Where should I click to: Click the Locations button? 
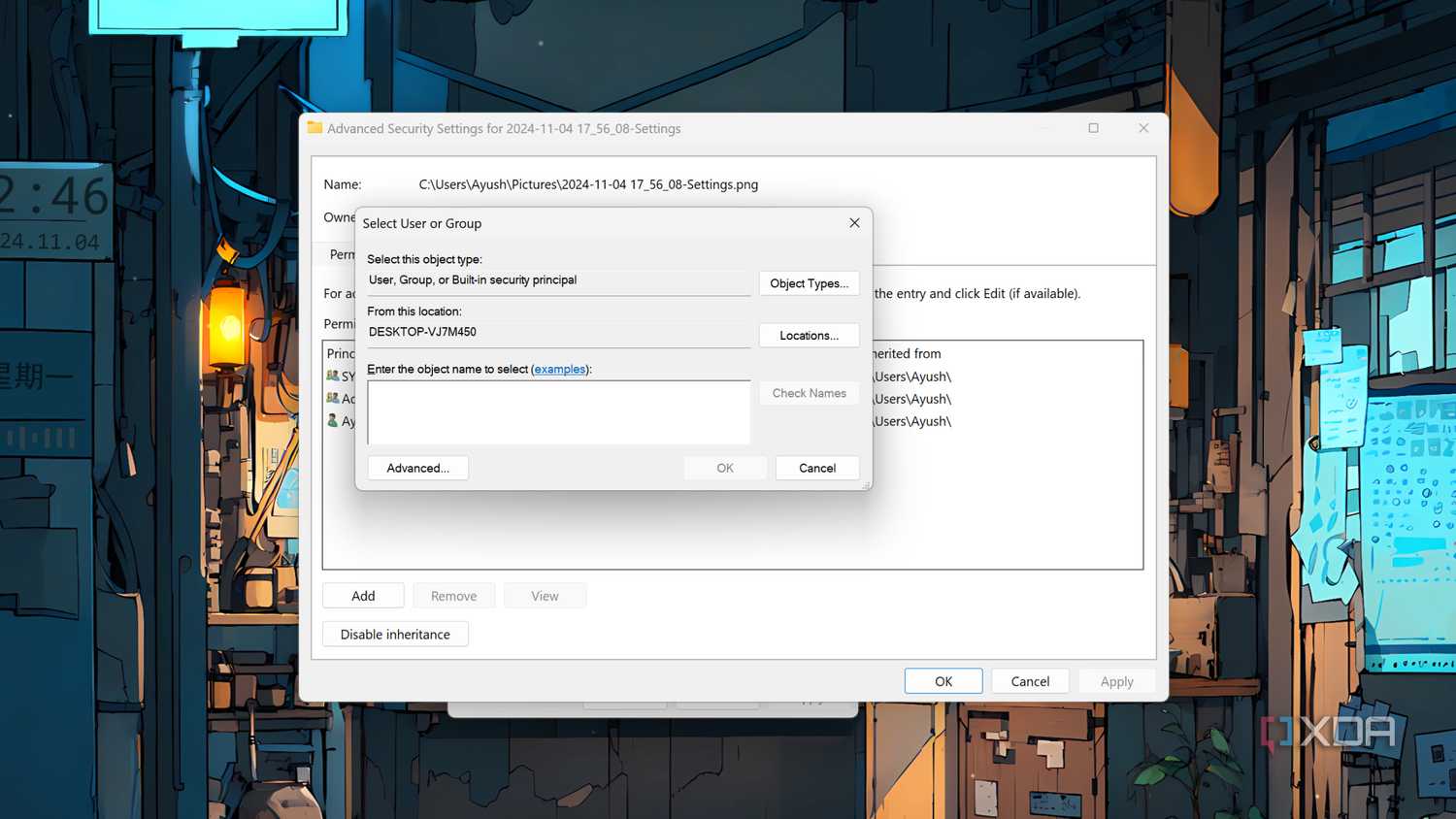(809, 335)
